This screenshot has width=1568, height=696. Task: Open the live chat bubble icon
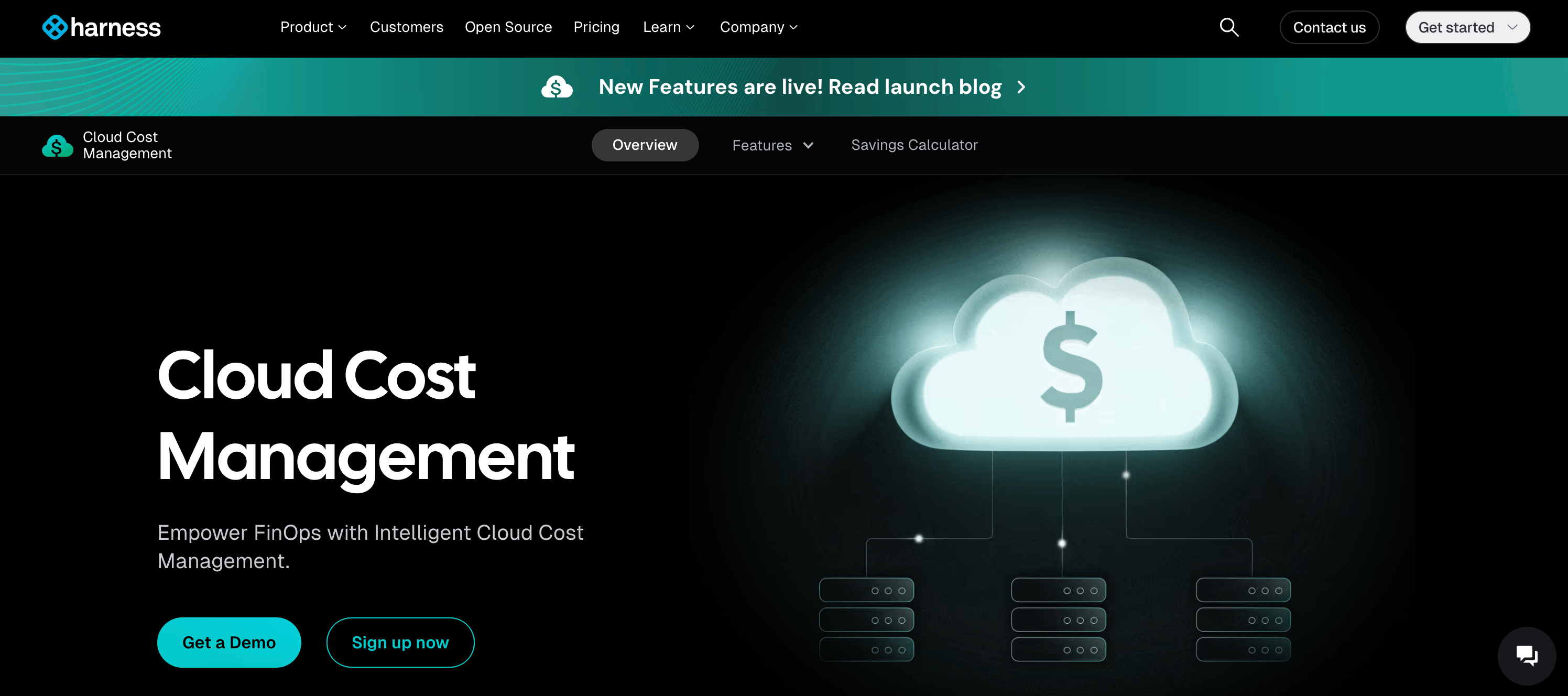click(1527, 656)
